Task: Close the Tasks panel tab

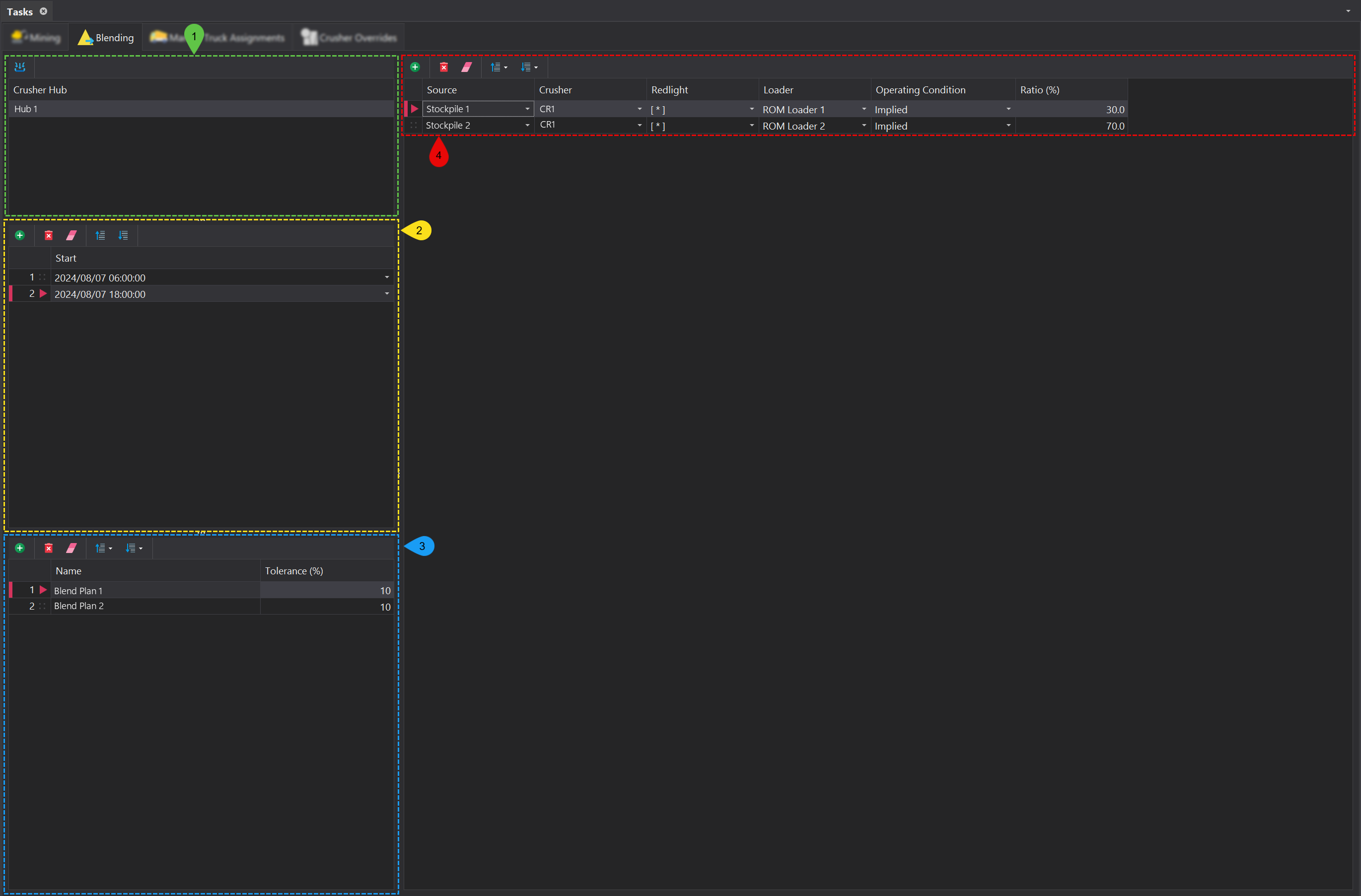Action: point(44,11)
